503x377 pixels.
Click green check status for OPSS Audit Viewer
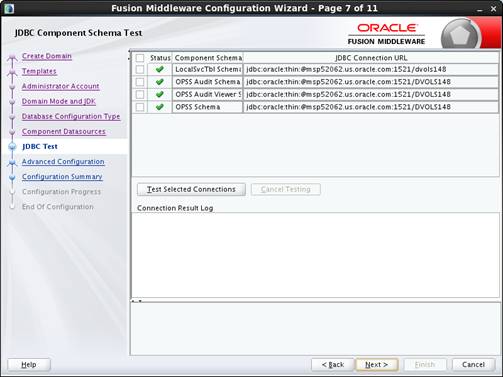(x=160, y=94)
